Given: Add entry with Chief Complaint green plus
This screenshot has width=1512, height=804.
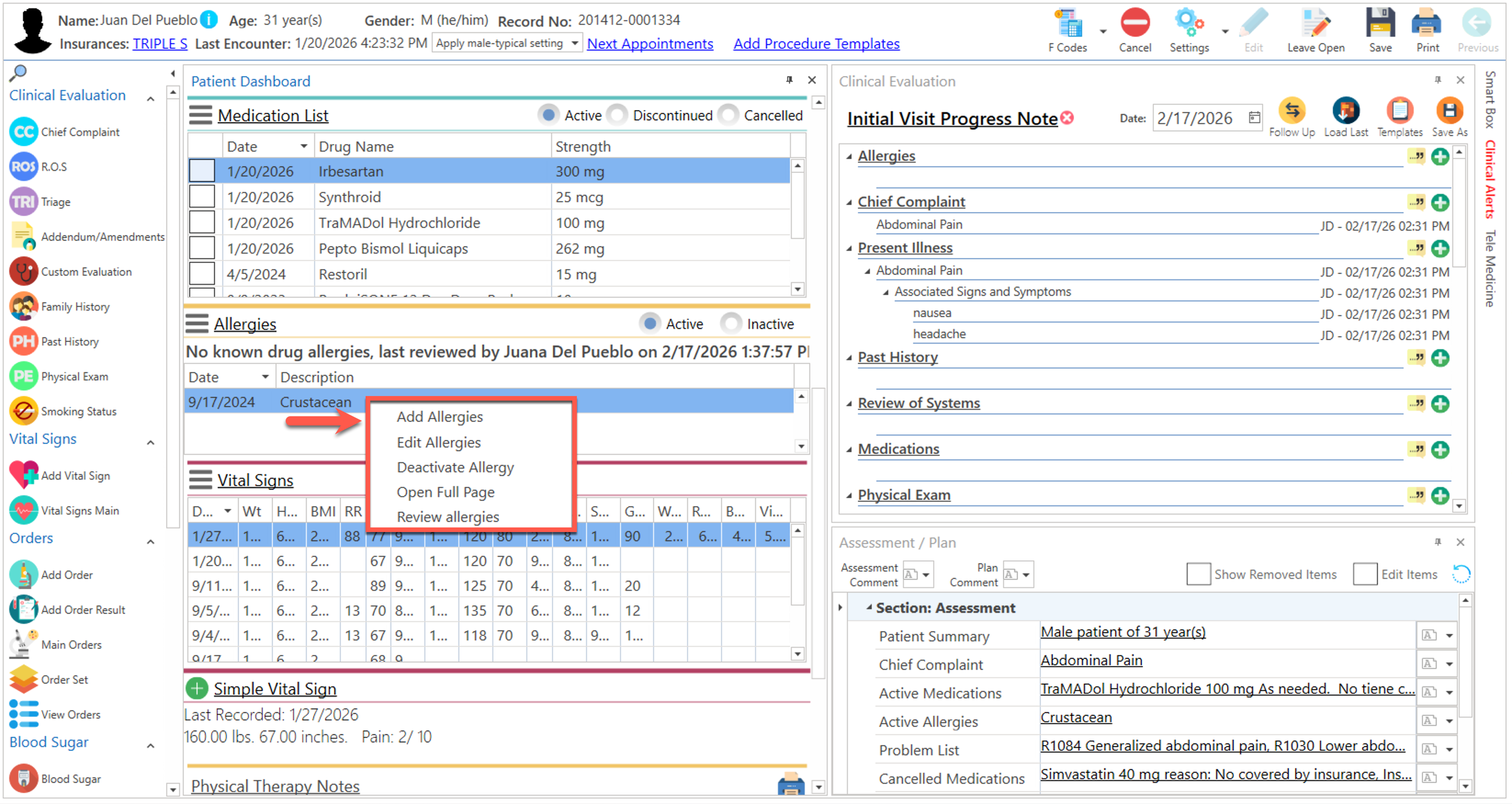Looking at the screenshot, I should pyautogui.click(x=1440, y=203).
